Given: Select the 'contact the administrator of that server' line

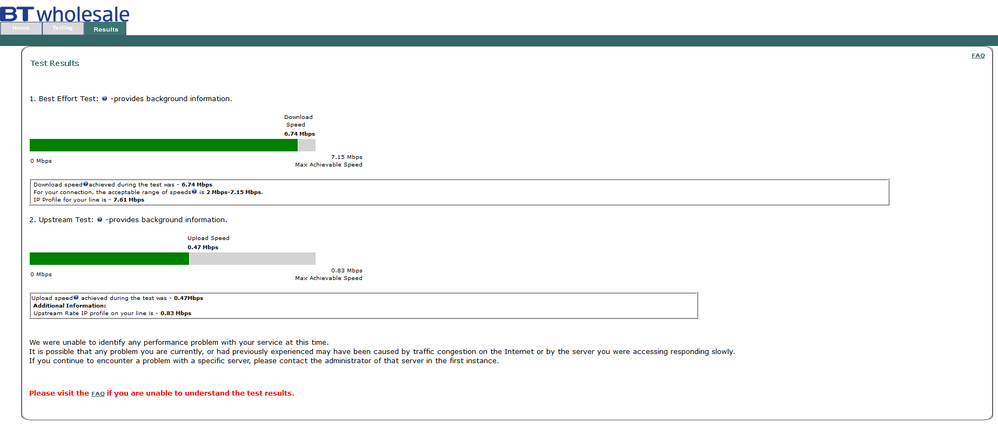Looking at the screenshot, I should (264, 361).
